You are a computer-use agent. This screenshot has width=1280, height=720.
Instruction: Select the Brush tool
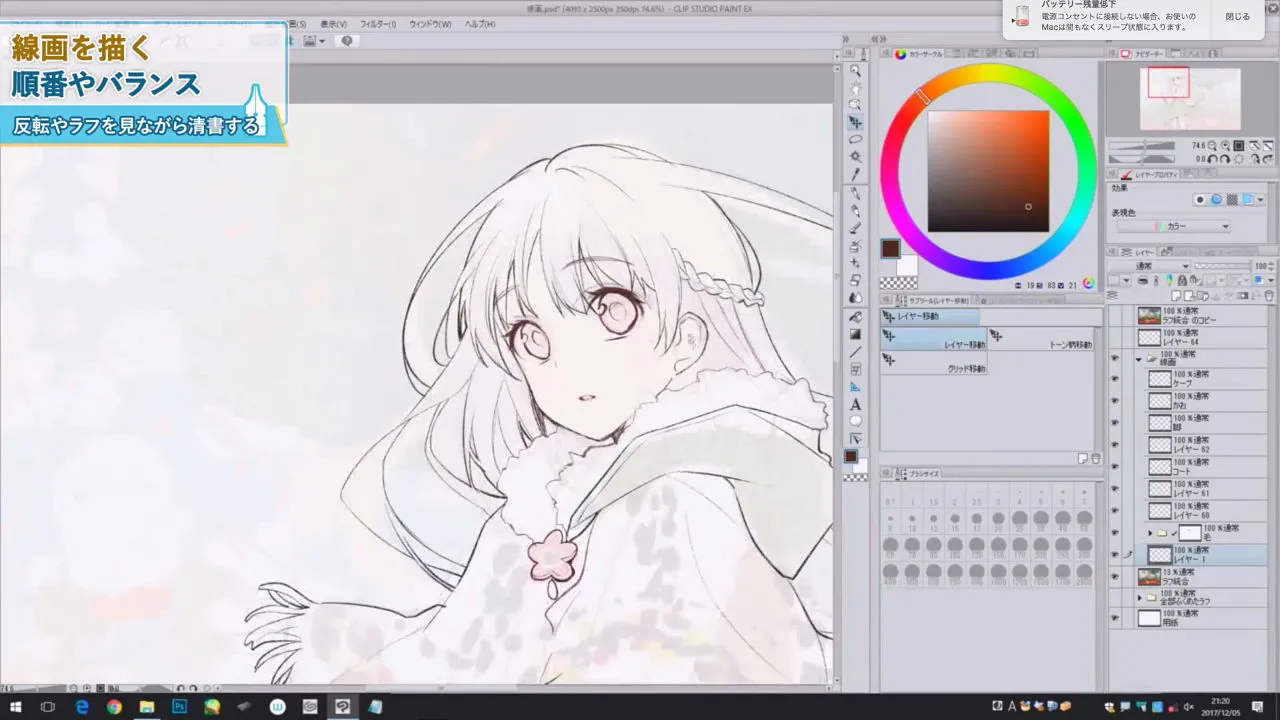[x=855, y=228]
